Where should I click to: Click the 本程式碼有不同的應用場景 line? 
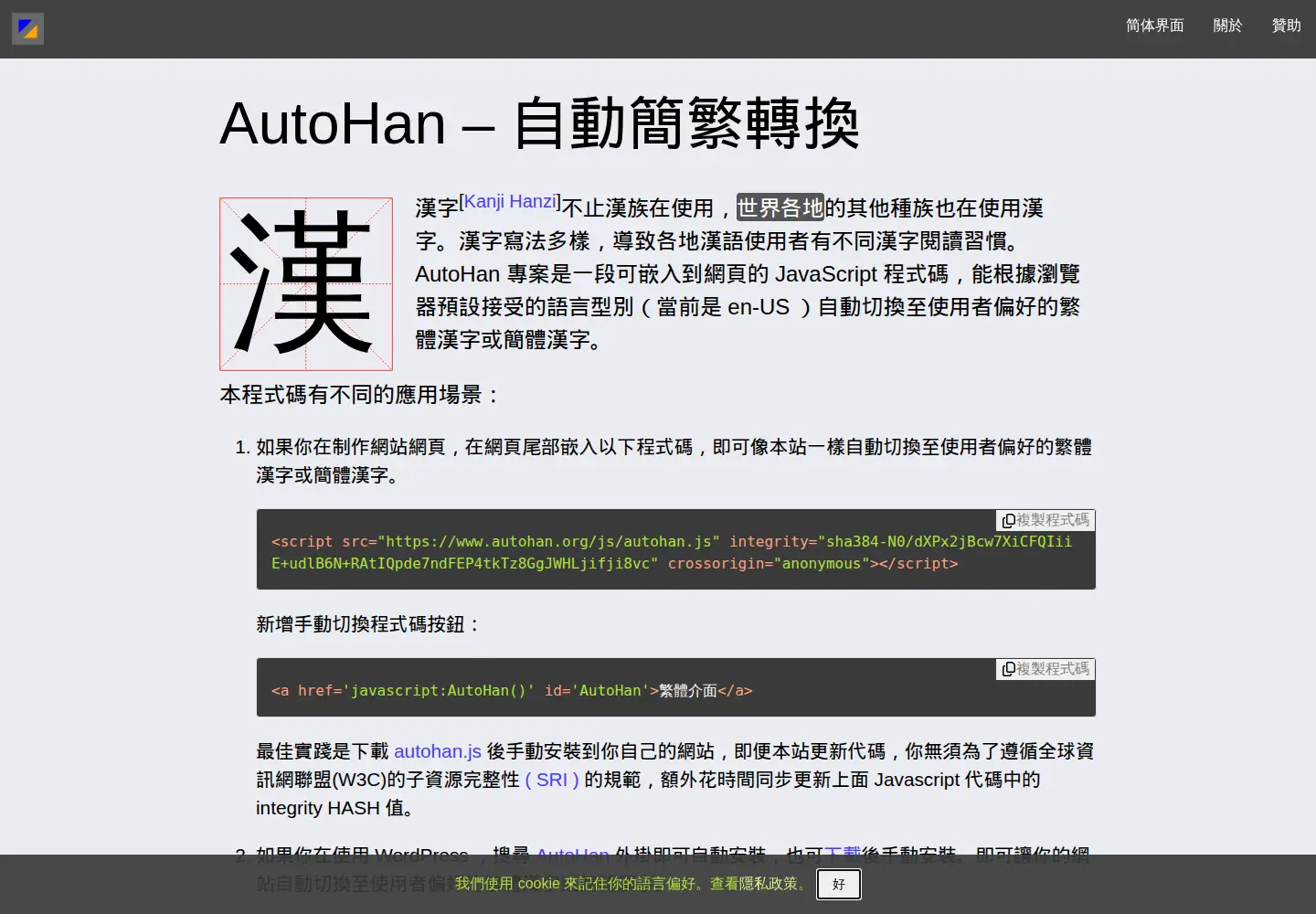[361, 395]
